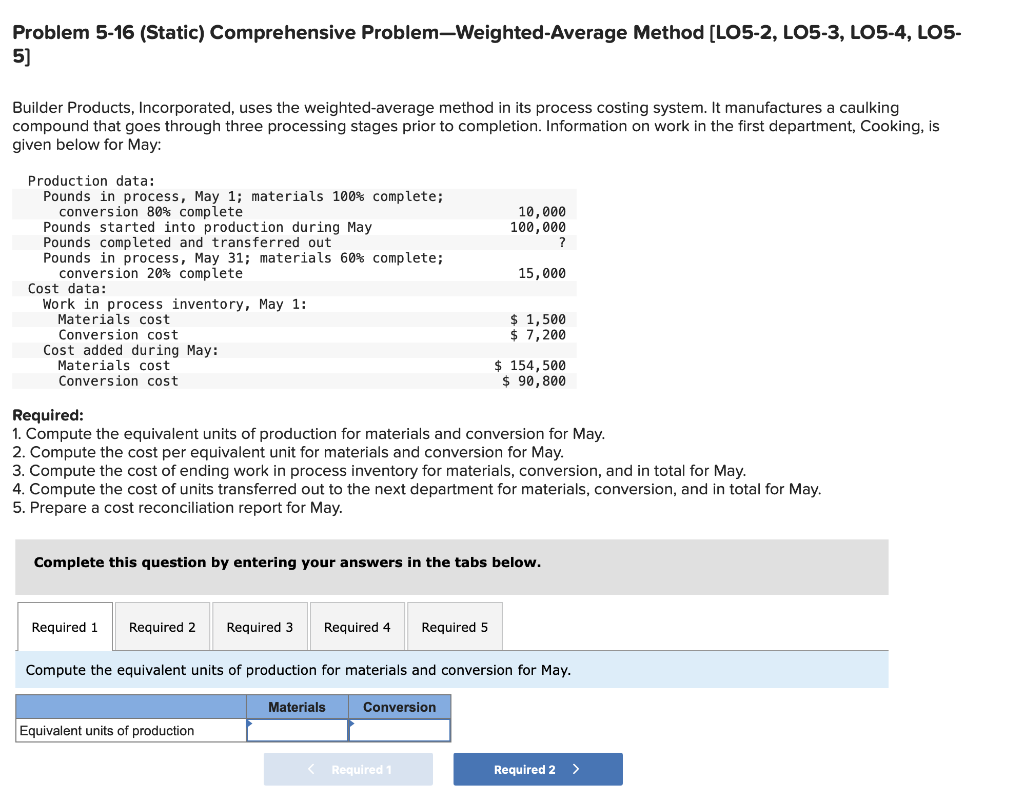Click the Conversion equivalent units input field
The width and height of the screenshot is (1024, 803).
400,730
